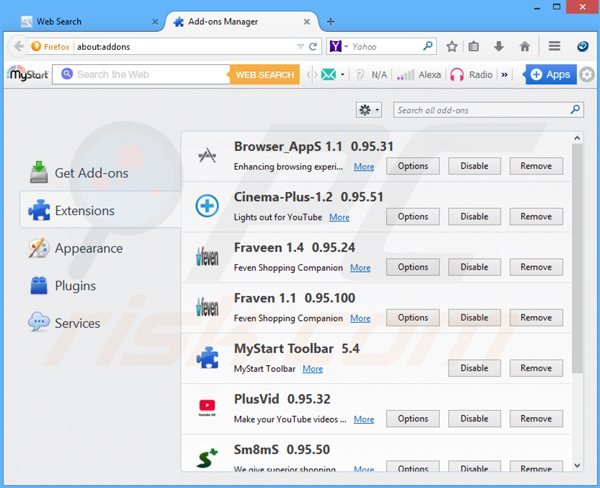Screen dimensions: 600x488
Task: Click the Fraven 1.1 feven icon
Action: [207, 307]
